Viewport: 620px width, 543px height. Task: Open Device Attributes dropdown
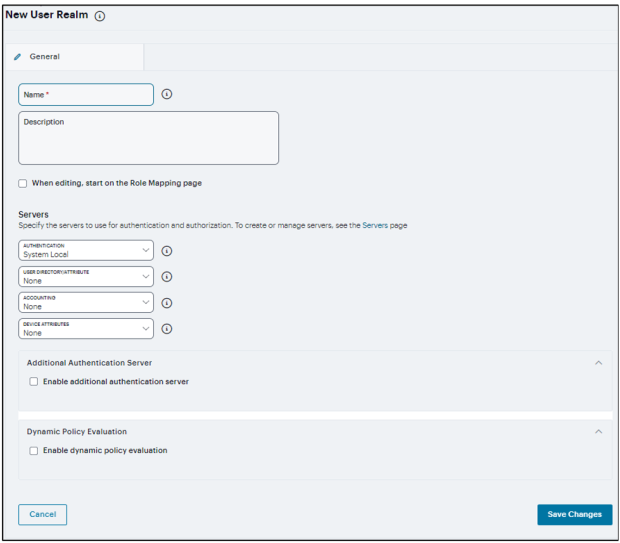pos(86,328)
